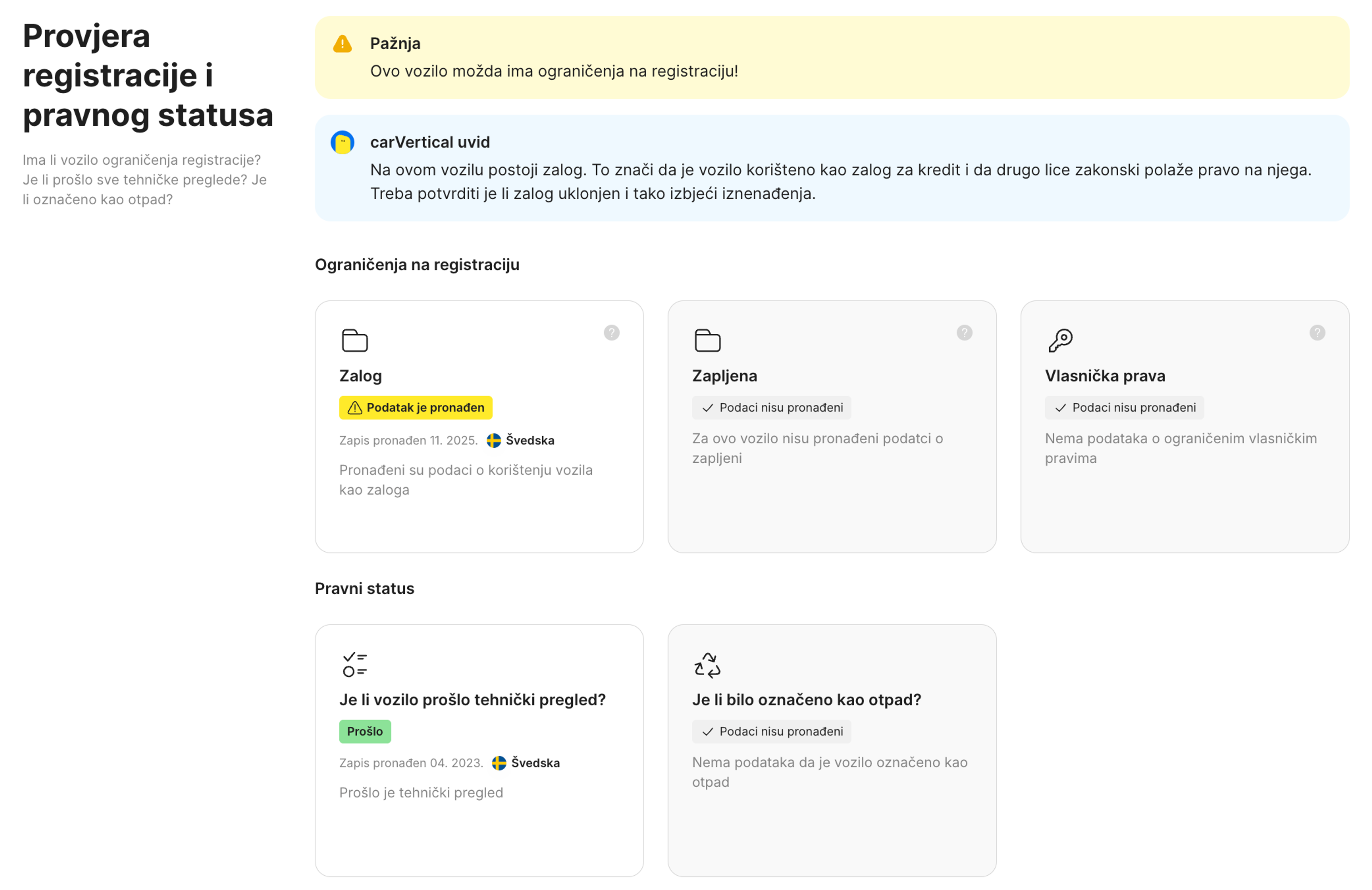The height and width of the screenshot is (890, 1372).
Task: Click the folder icon above Zalog
Action: click(x=354, y=340)
